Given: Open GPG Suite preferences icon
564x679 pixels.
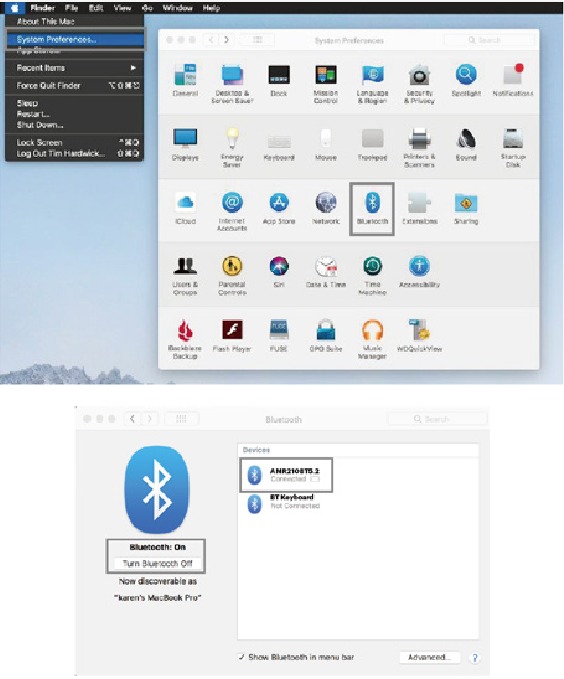Looking at the screenshot, I should pos(326,336).
